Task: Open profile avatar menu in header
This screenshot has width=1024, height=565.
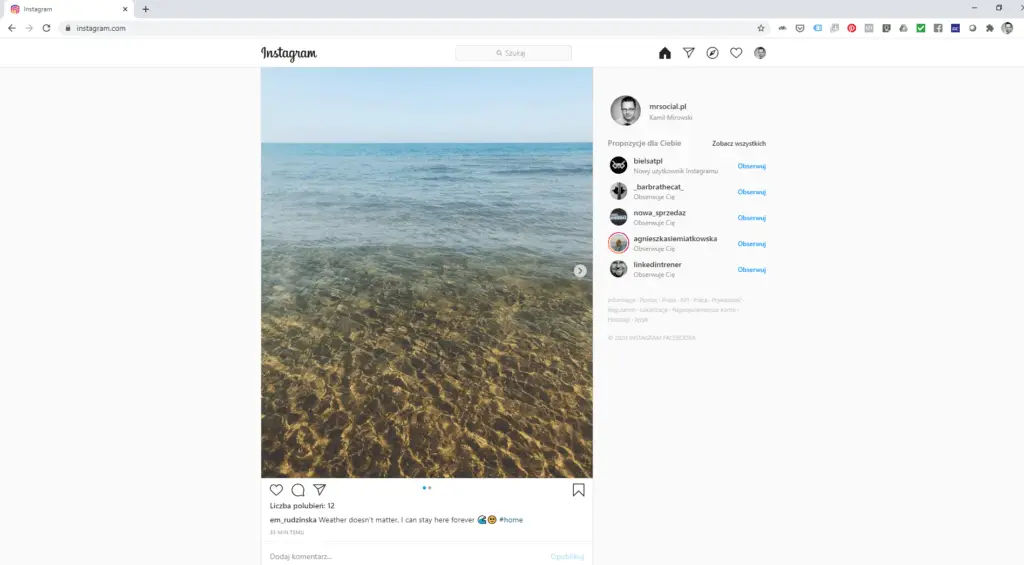Action: (760, 53)
